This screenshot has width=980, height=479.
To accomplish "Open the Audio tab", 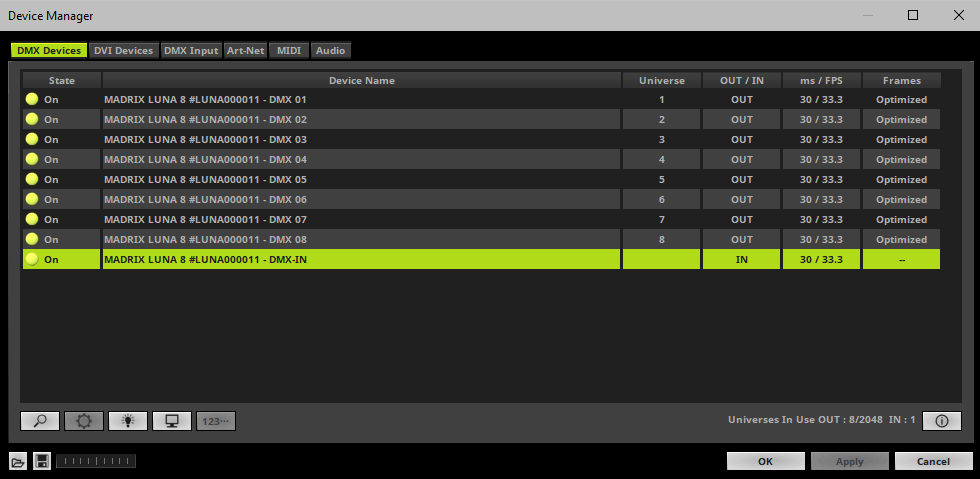I will click(331, 51).
